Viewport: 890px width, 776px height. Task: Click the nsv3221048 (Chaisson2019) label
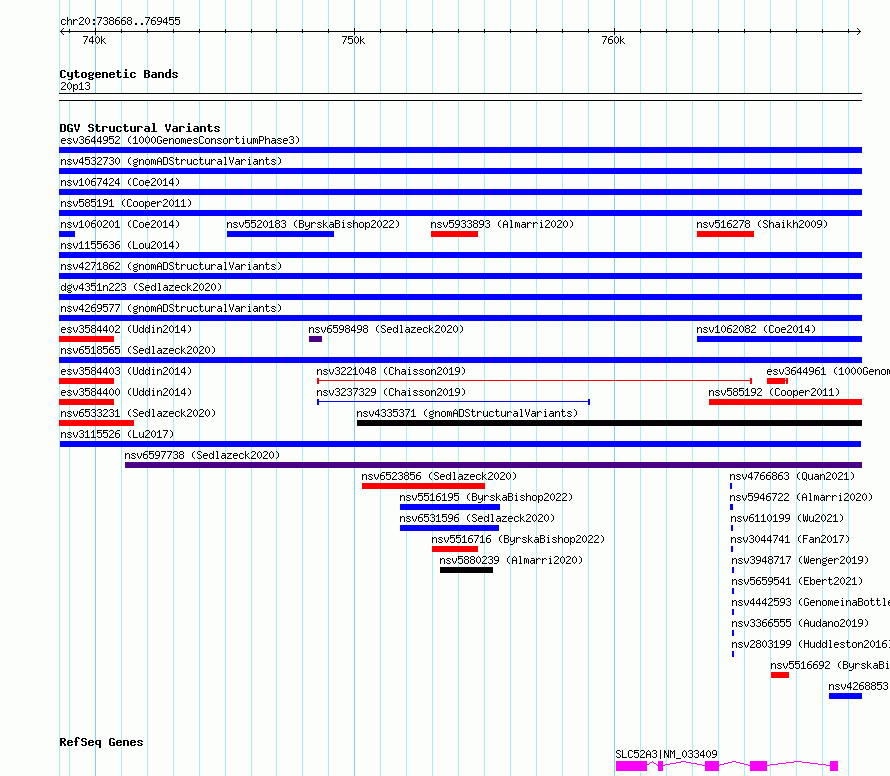tap(391, 371)
